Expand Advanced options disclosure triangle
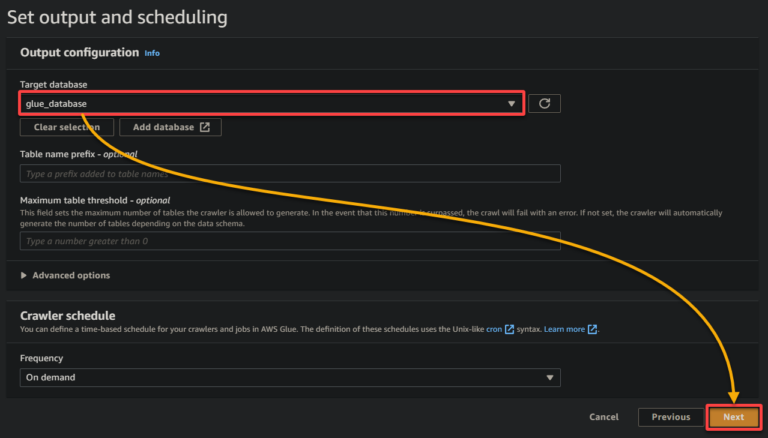 tap(24, 275)
